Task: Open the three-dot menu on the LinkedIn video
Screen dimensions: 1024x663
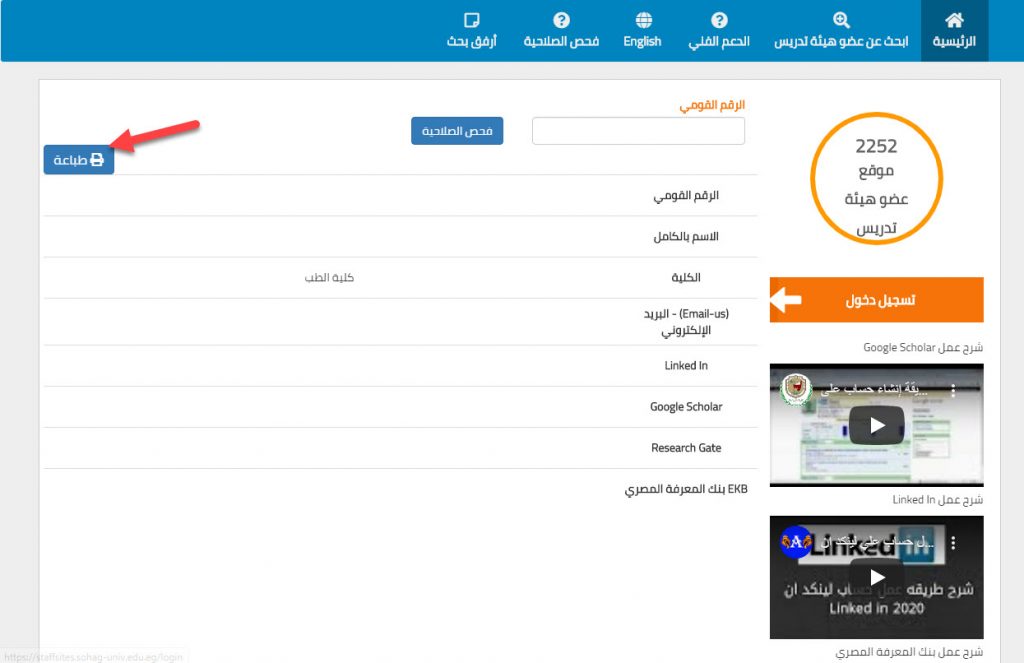Action: 954,543
